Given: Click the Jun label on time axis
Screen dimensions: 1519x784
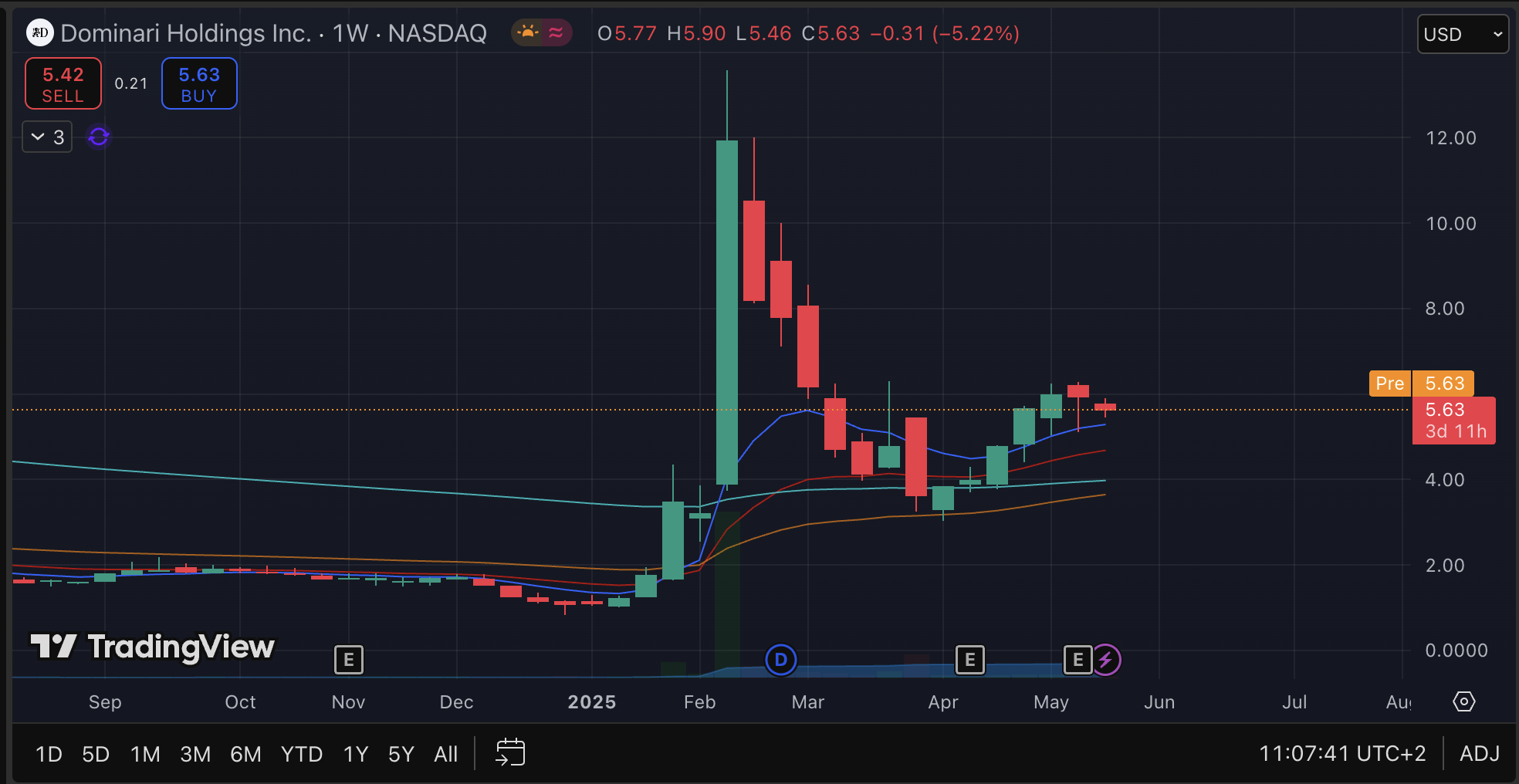Looking at the screenshot, I should tap(1159, 702).
